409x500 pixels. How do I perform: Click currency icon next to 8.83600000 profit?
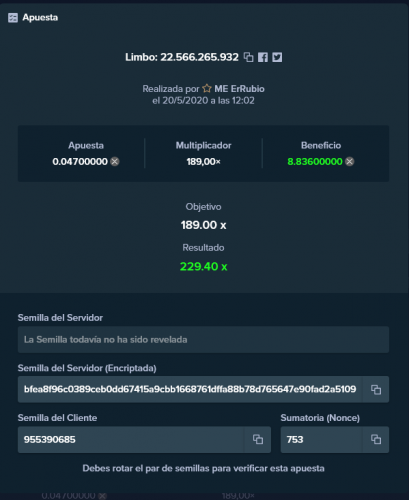(349, 162)
